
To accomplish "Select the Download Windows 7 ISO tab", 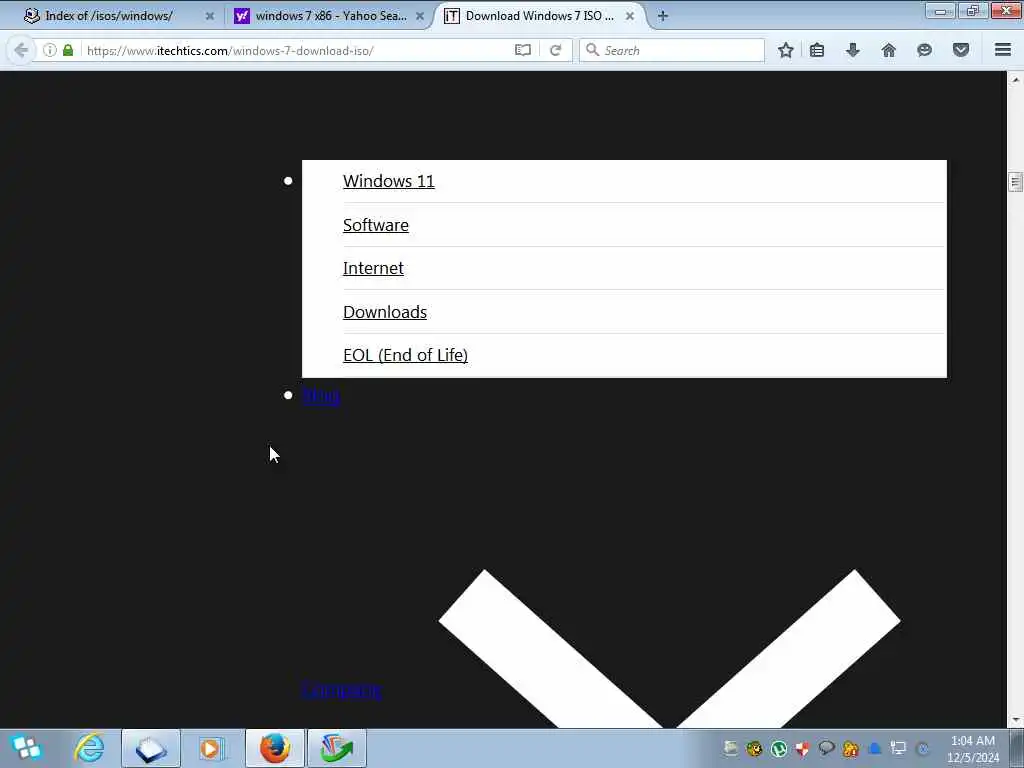I will pos(539,16).
